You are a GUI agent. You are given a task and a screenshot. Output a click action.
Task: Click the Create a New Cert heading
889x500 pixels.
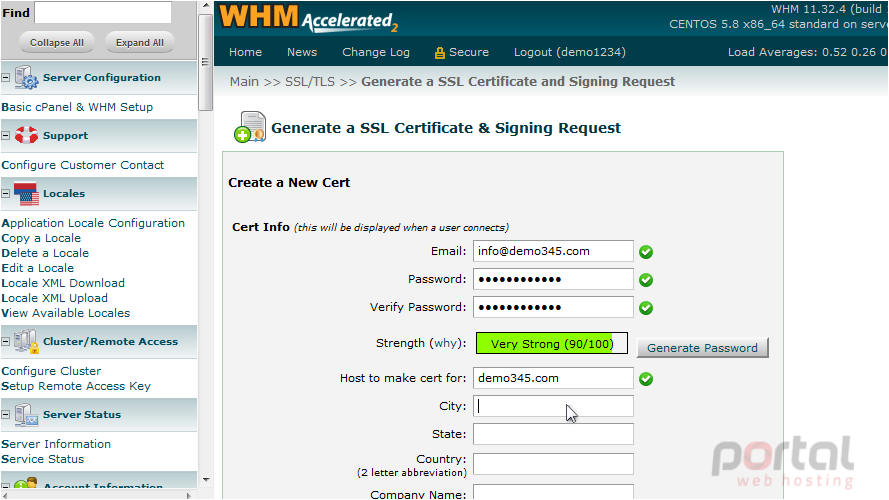289,183
